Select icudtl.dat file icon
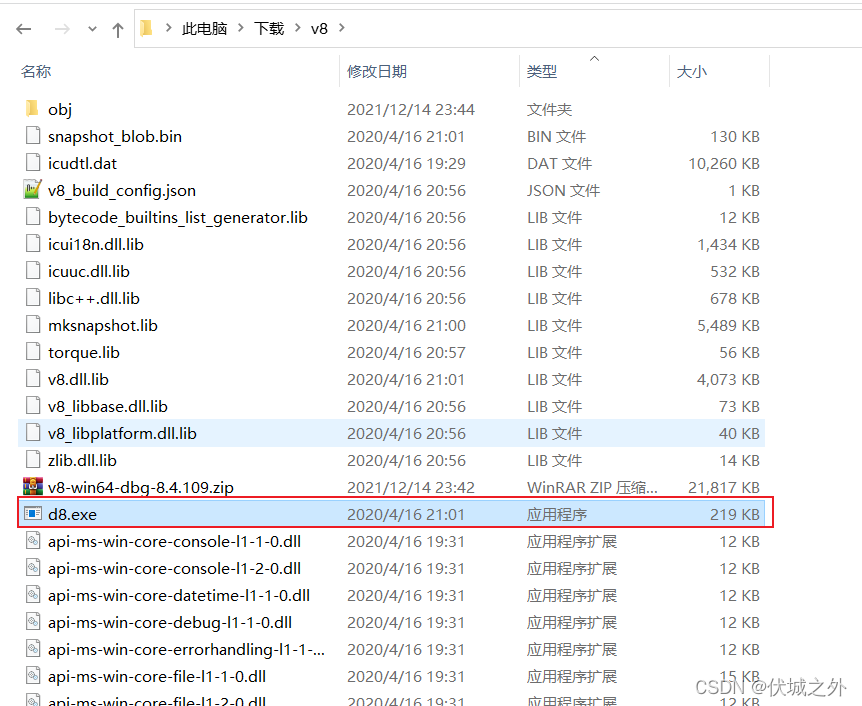Viewport: 862px width, 706px height. pyautogui.click(x=33, y=163)
